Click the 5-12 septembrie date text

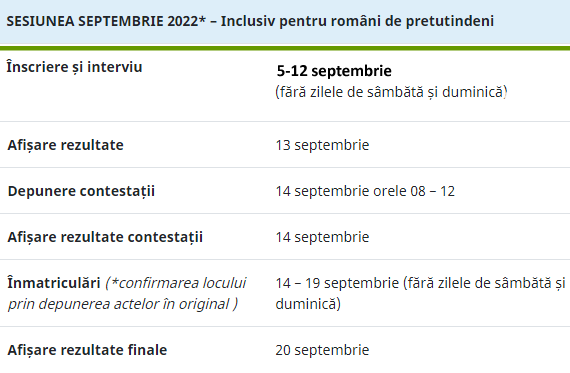pyautogui.click(x=334, y=71)
